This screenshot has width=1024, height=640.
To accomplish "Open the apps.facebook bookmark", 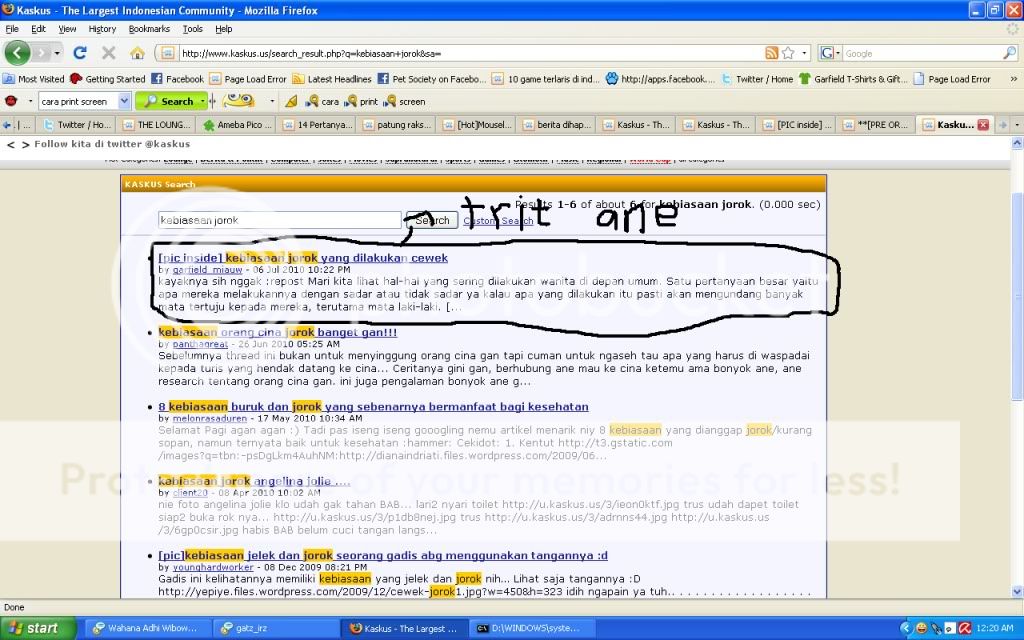I will 660,79.
